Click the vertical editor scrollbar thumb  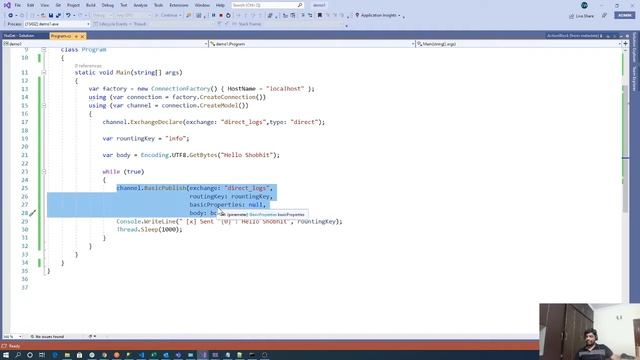coord(625,149)
